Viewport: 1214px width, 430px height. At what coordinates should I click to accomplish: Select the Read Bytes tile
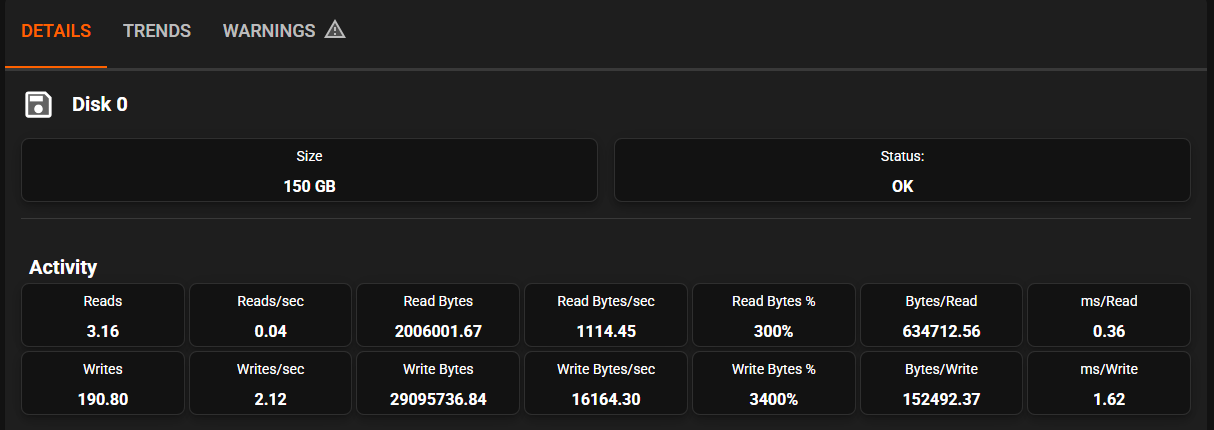(438, 315)
